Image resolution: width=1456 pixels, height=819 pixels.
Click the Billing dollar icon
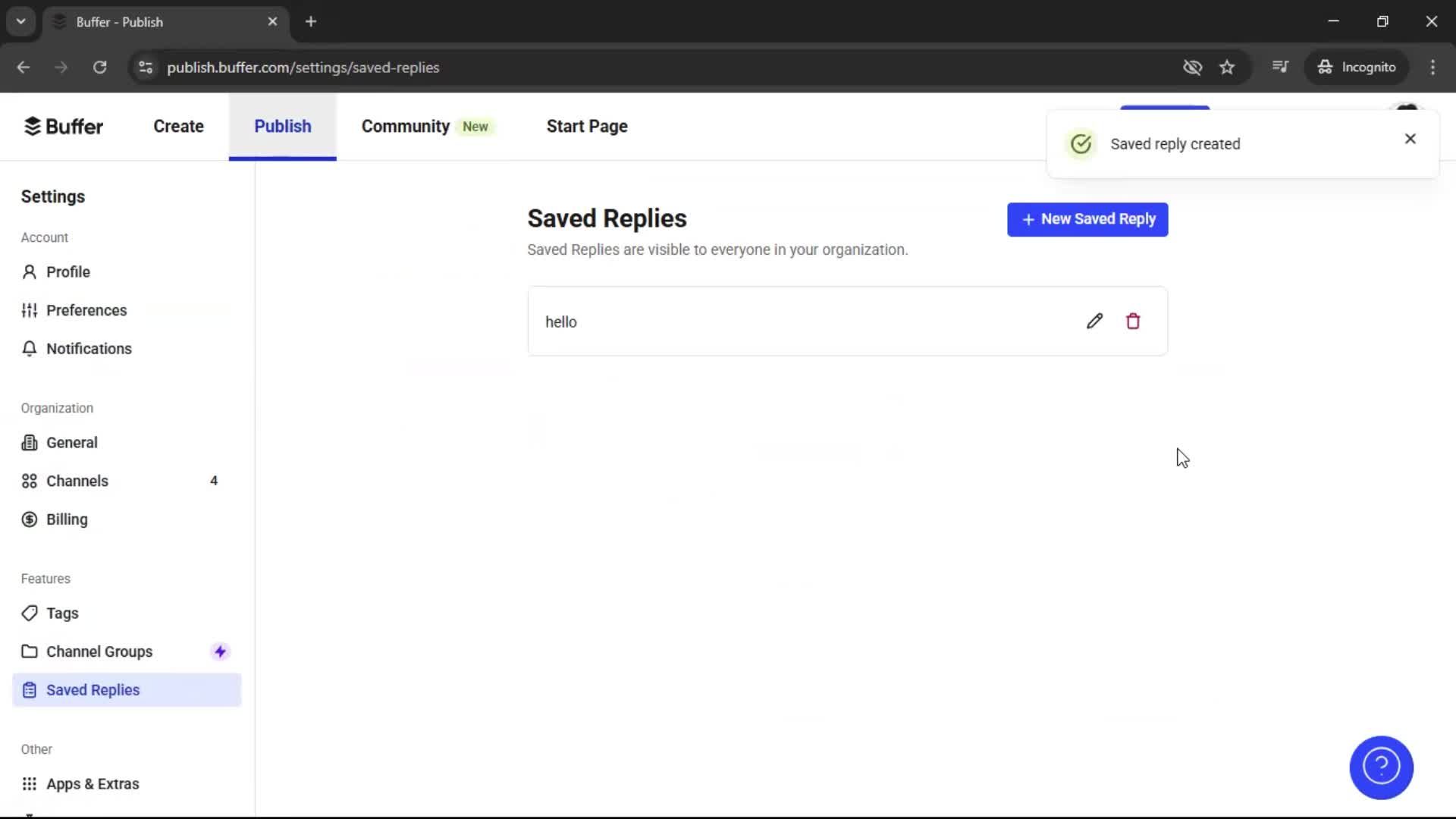pos(29,519)
